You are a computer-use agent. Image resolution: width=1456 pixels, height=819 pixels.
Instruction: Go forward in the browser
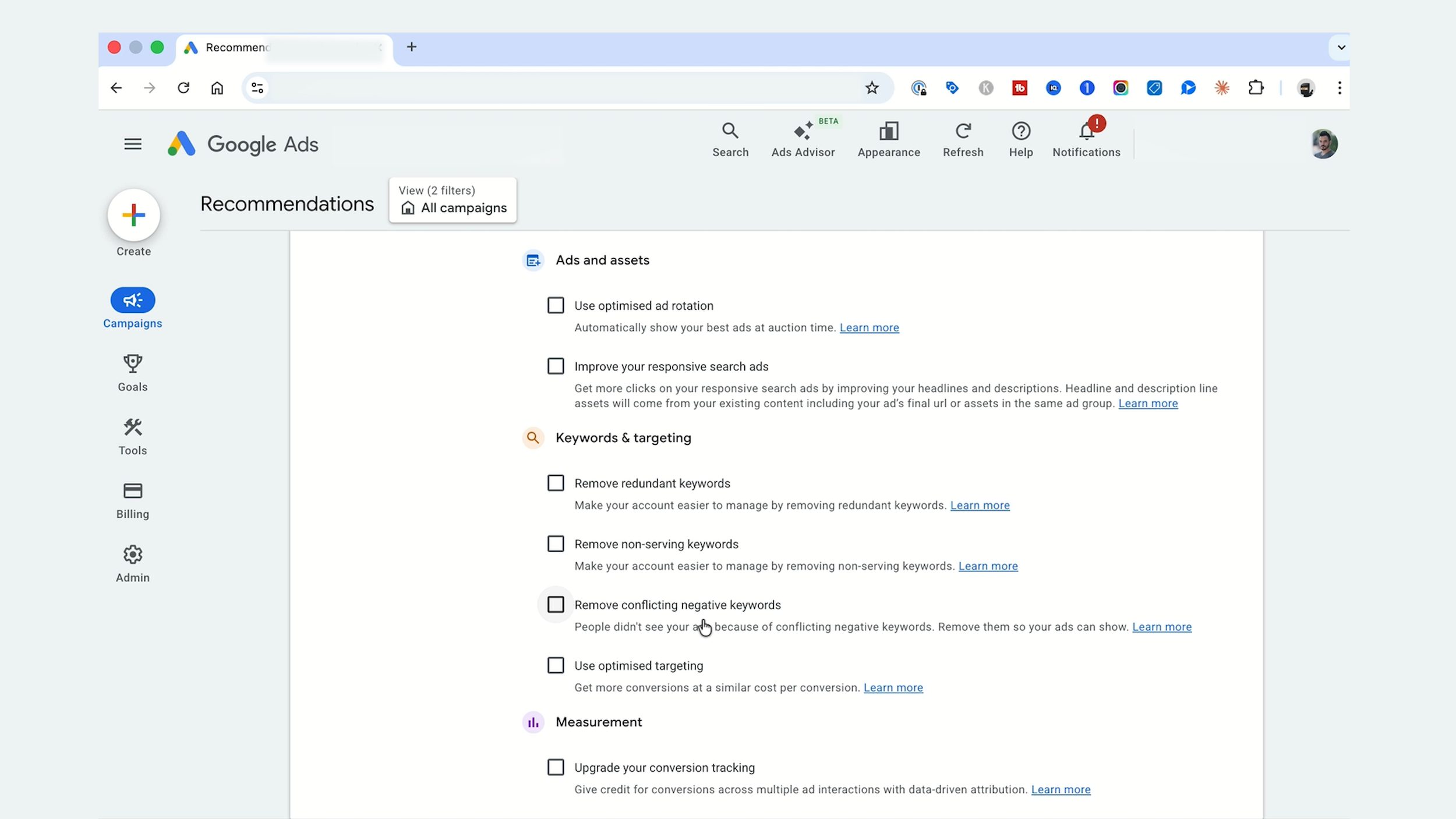tap(150, 88)
